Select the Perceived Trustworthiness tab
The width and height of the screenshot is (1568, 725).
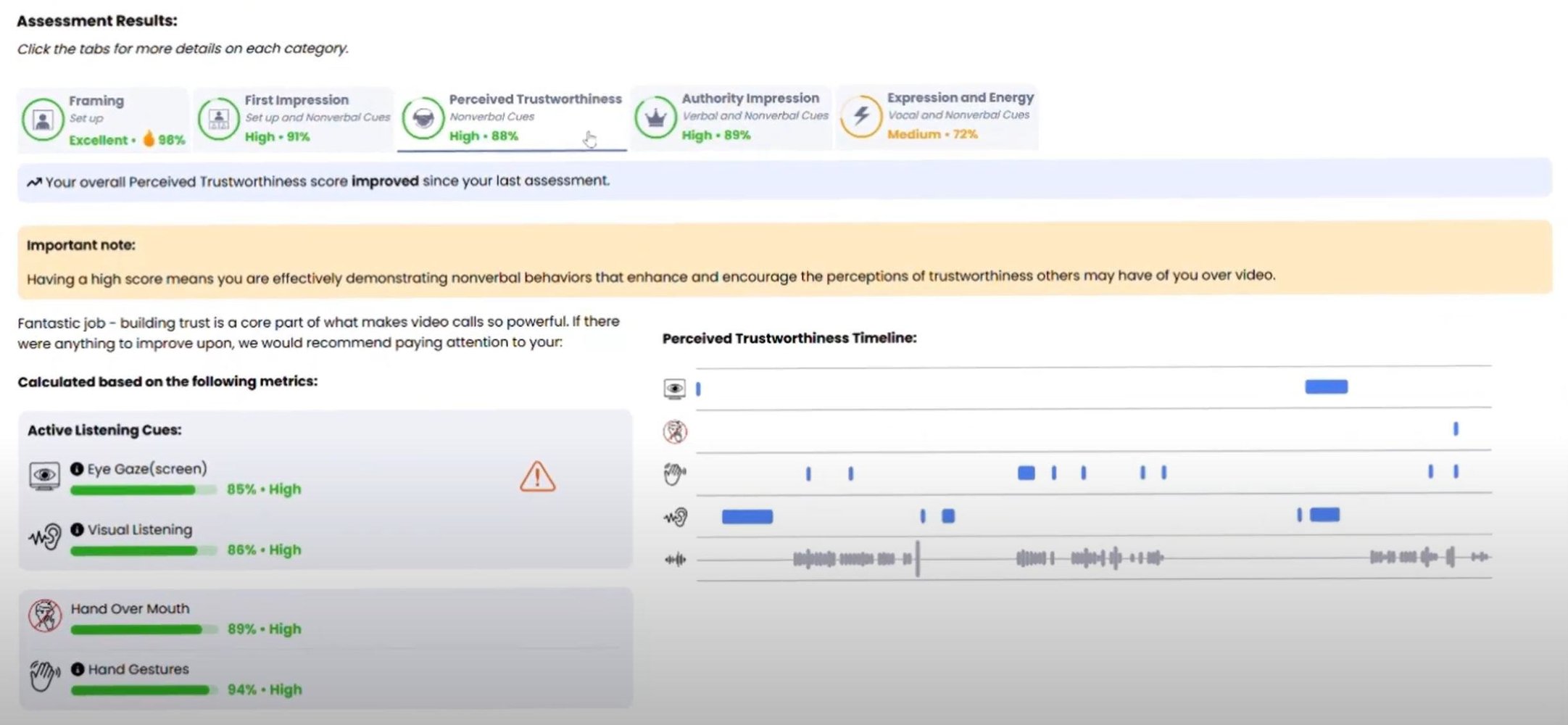[512, 117]
